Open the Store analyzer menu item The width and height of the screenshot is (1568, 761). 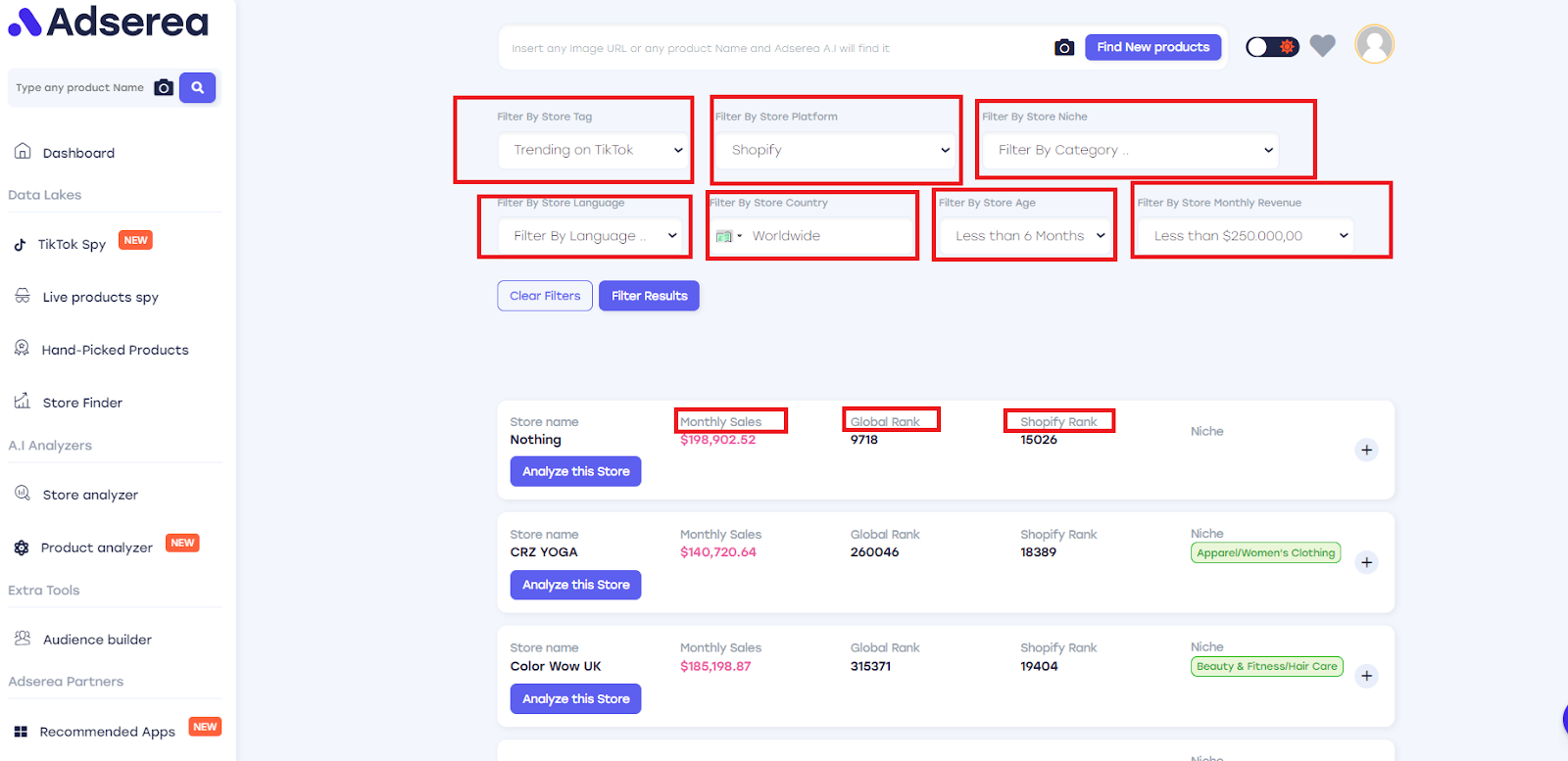point(90,495)
